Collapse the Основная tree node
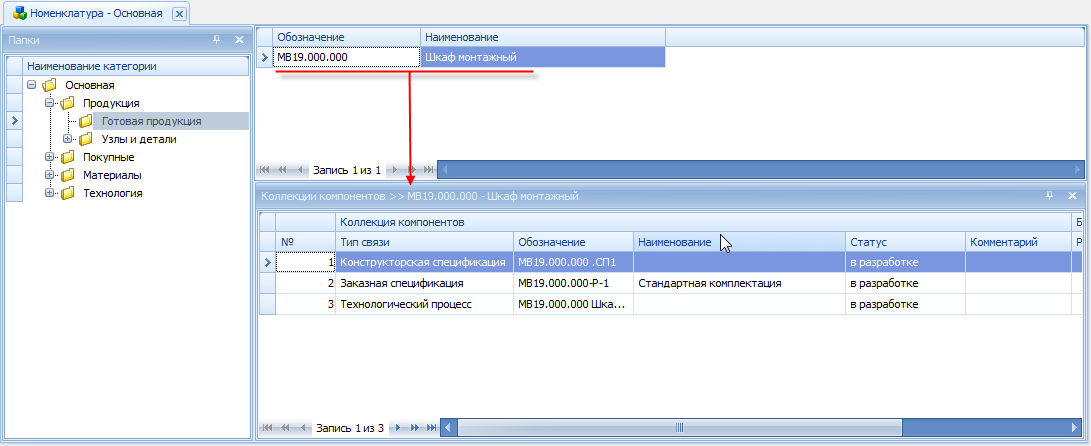This screenshot has width=1091, height=446. tap(31, 85)
